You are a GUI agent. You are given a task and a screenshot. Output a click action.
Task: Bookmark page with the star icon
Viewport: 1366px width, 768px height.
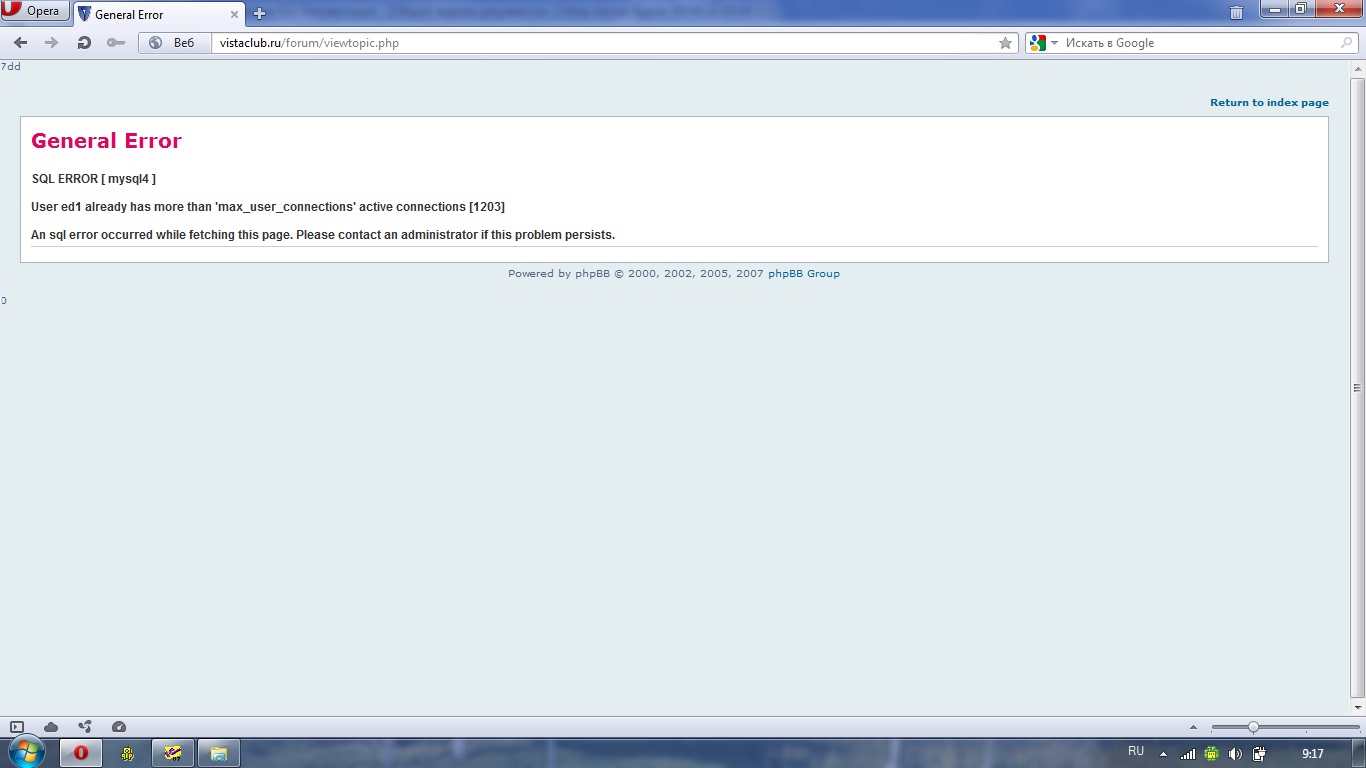pos(1005,43)
